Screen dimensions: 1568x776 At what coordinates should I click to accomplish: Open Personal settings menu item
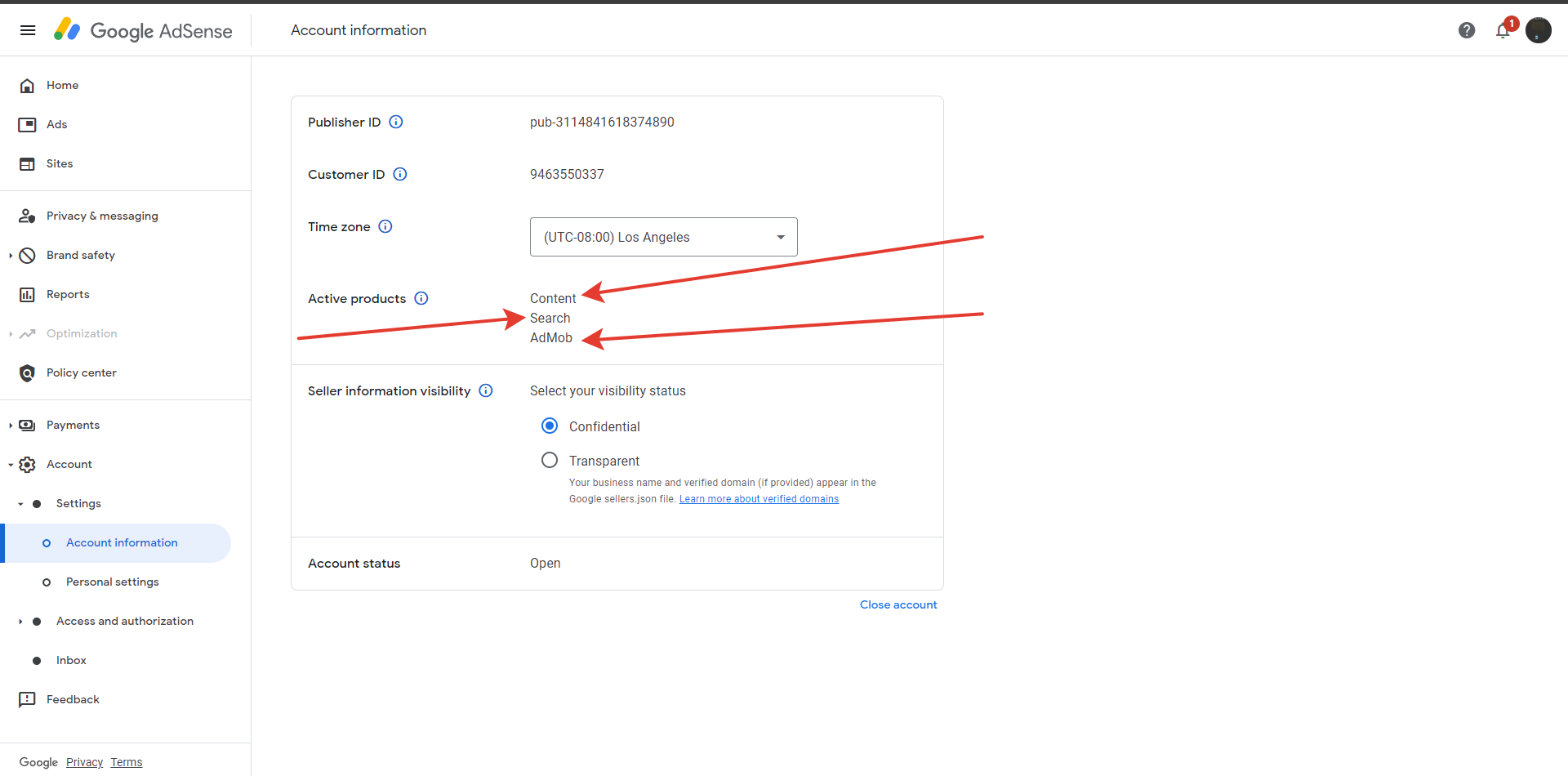(113, 582)
